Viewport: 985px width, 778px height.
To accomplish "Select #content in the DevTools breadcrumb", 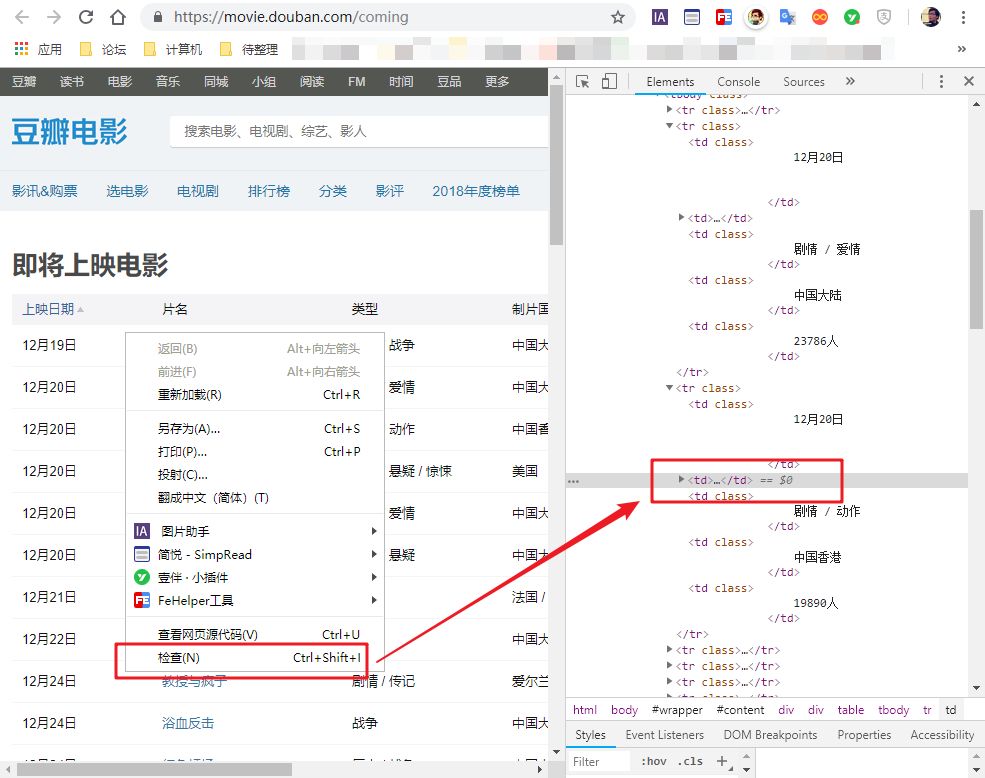I will point(740,710).
